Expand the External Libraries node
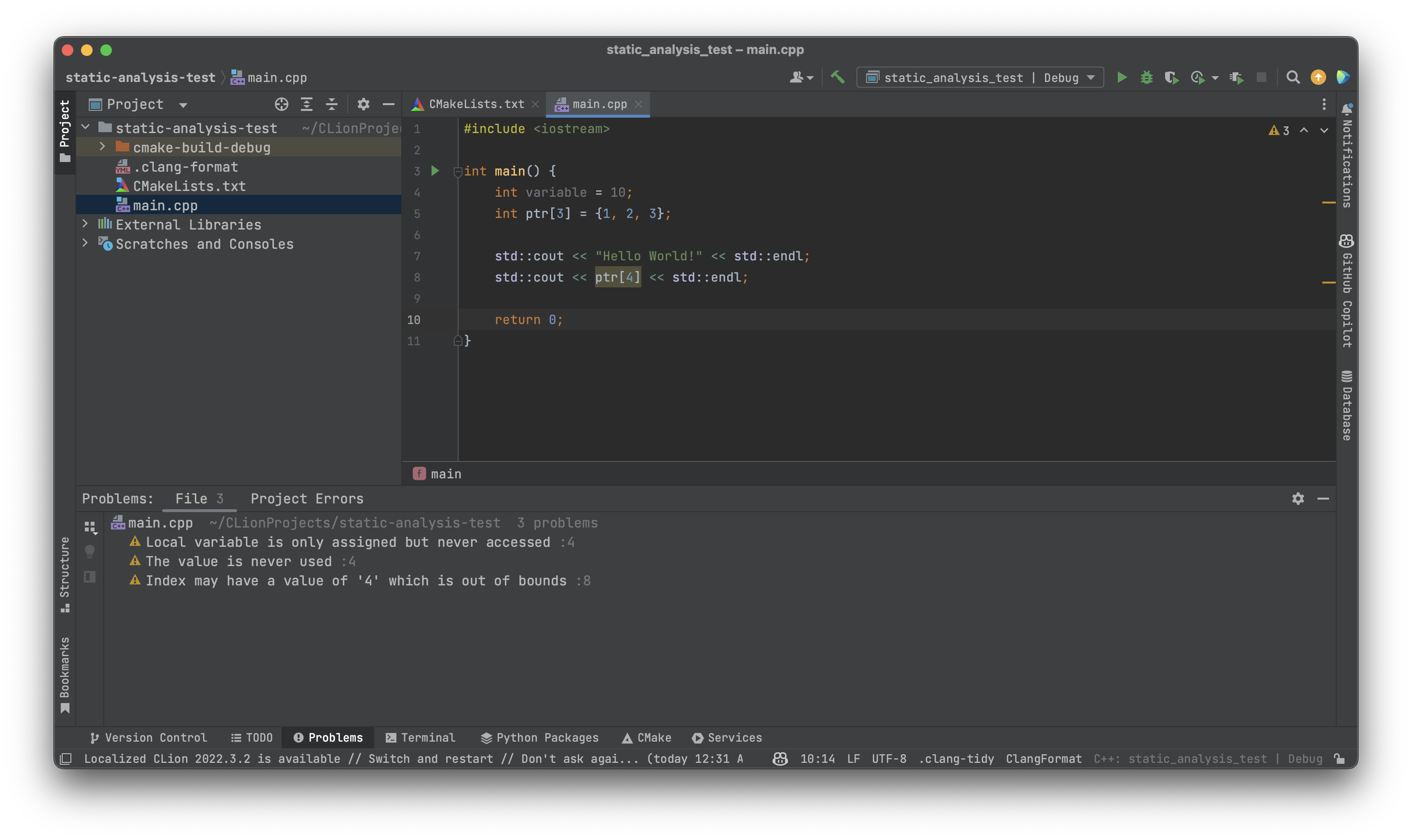This screenshot has width=1412, height=840. tap(85, 224)
